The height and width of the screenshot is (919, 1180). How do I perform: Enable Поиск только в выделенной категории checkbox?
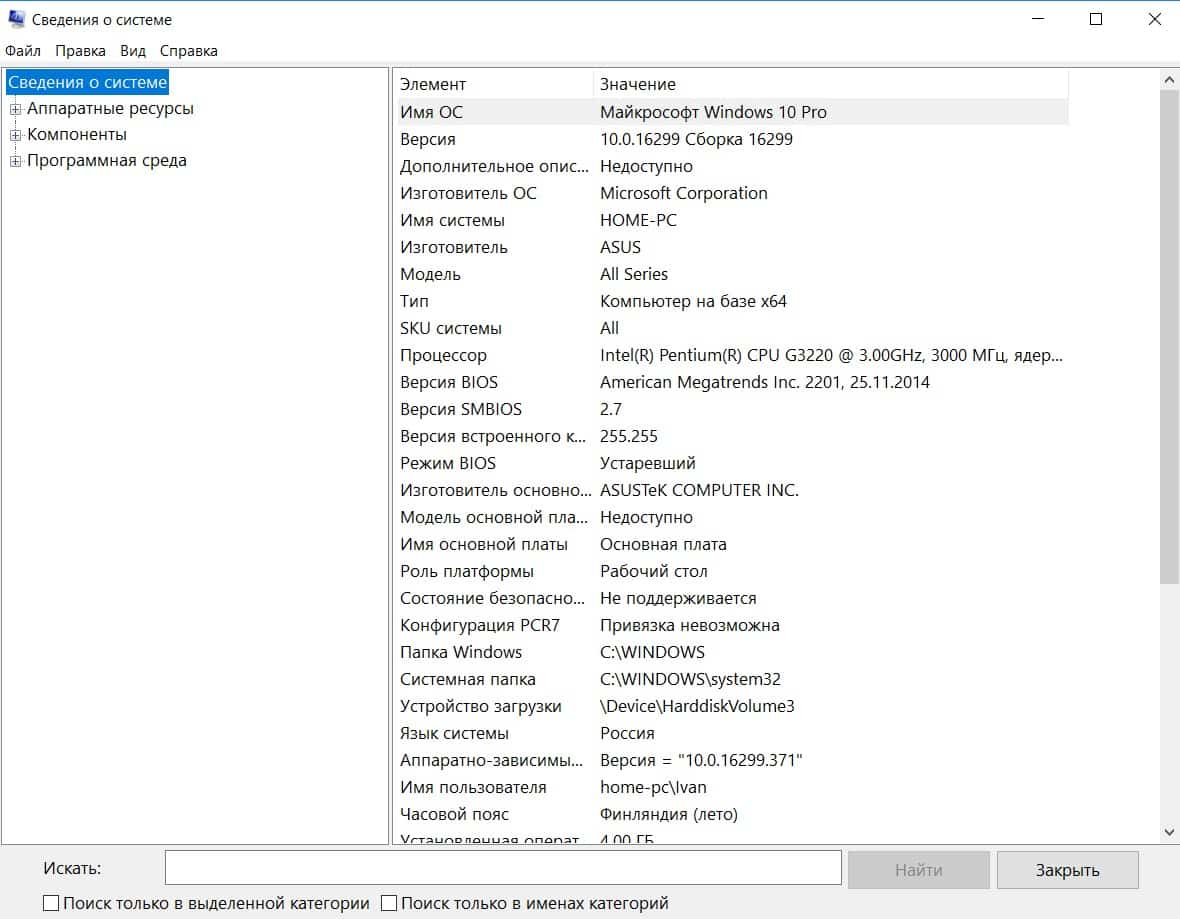(x=51, y=904)
